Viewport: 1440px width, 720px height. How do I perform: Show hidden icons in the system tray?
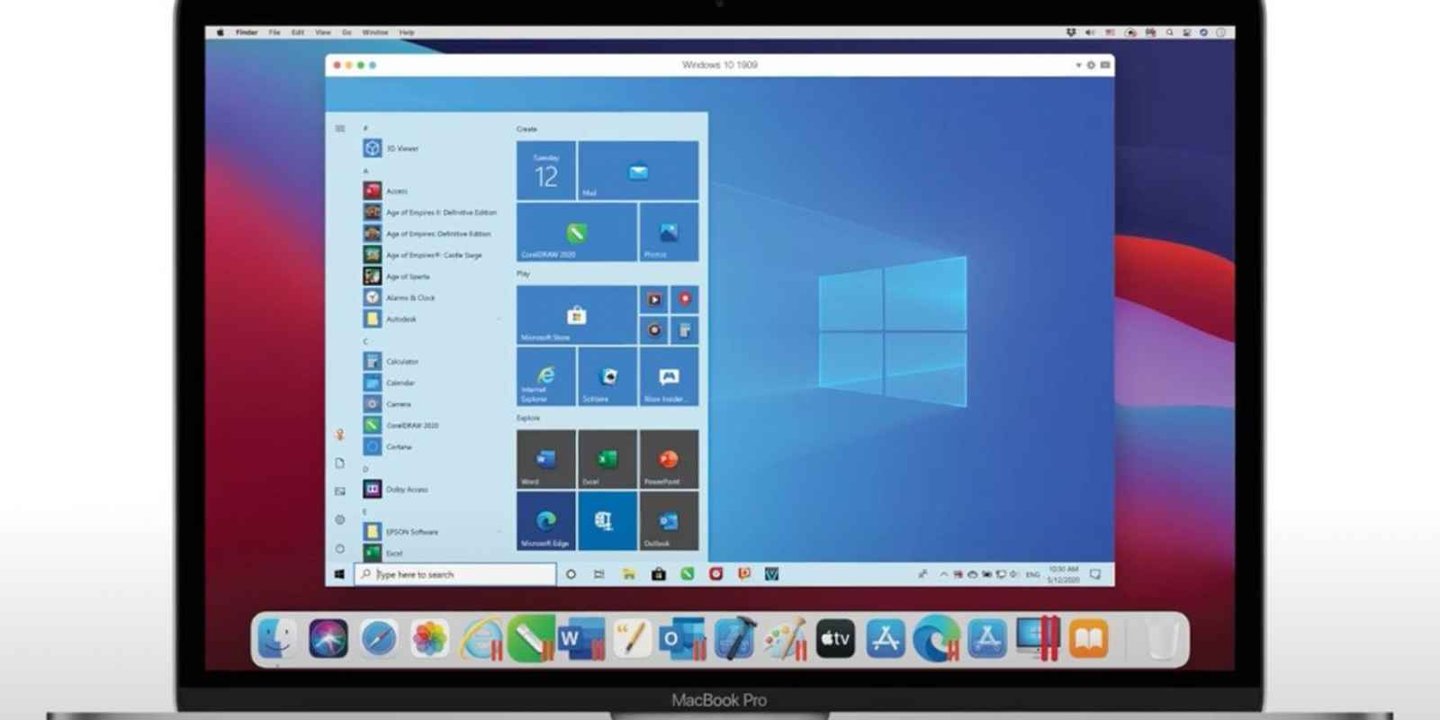(x=944, y=574)
